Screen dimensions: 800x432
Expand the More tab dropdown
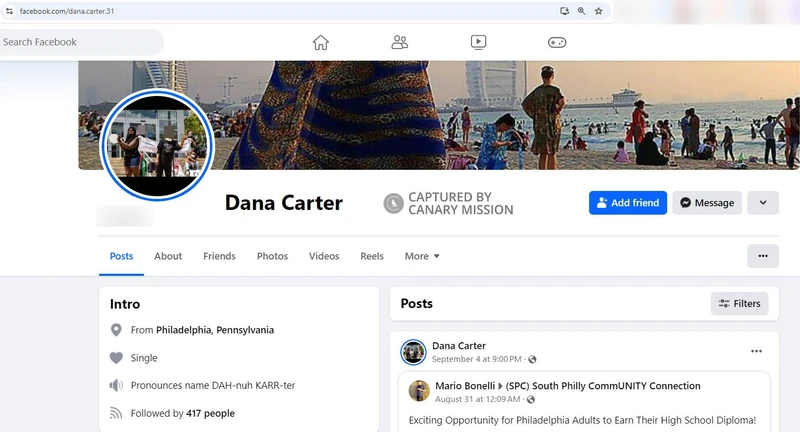[422, 256]
